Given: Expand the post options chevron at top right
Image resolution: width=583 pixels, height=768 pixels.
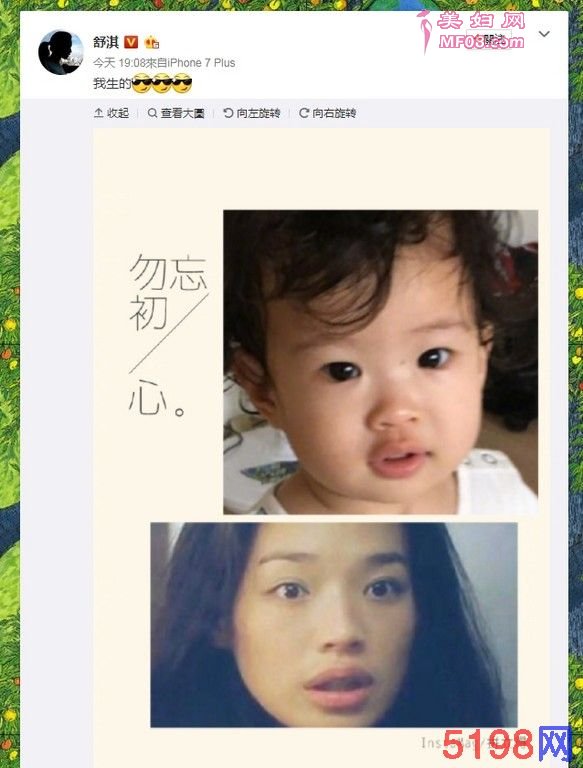Looking at the screenshot, I should (544, 34).
